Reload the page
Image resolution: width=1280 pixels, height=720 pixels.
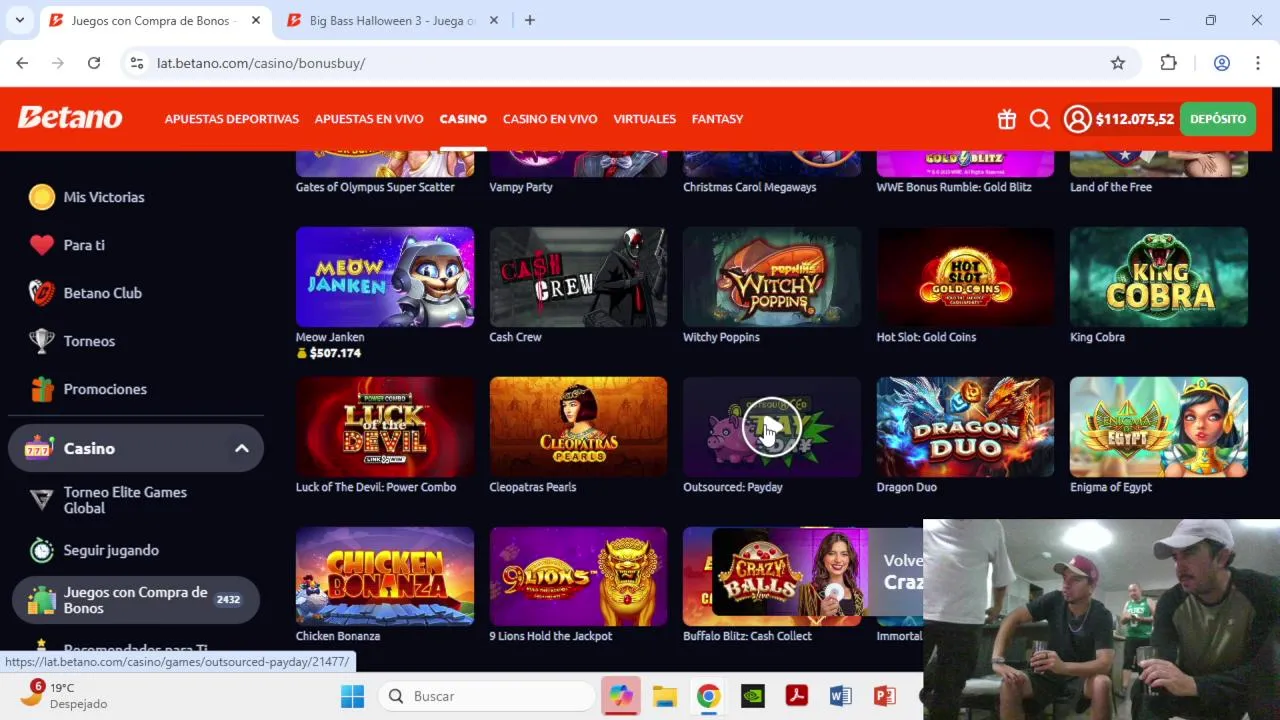click(x=94, y=63)
